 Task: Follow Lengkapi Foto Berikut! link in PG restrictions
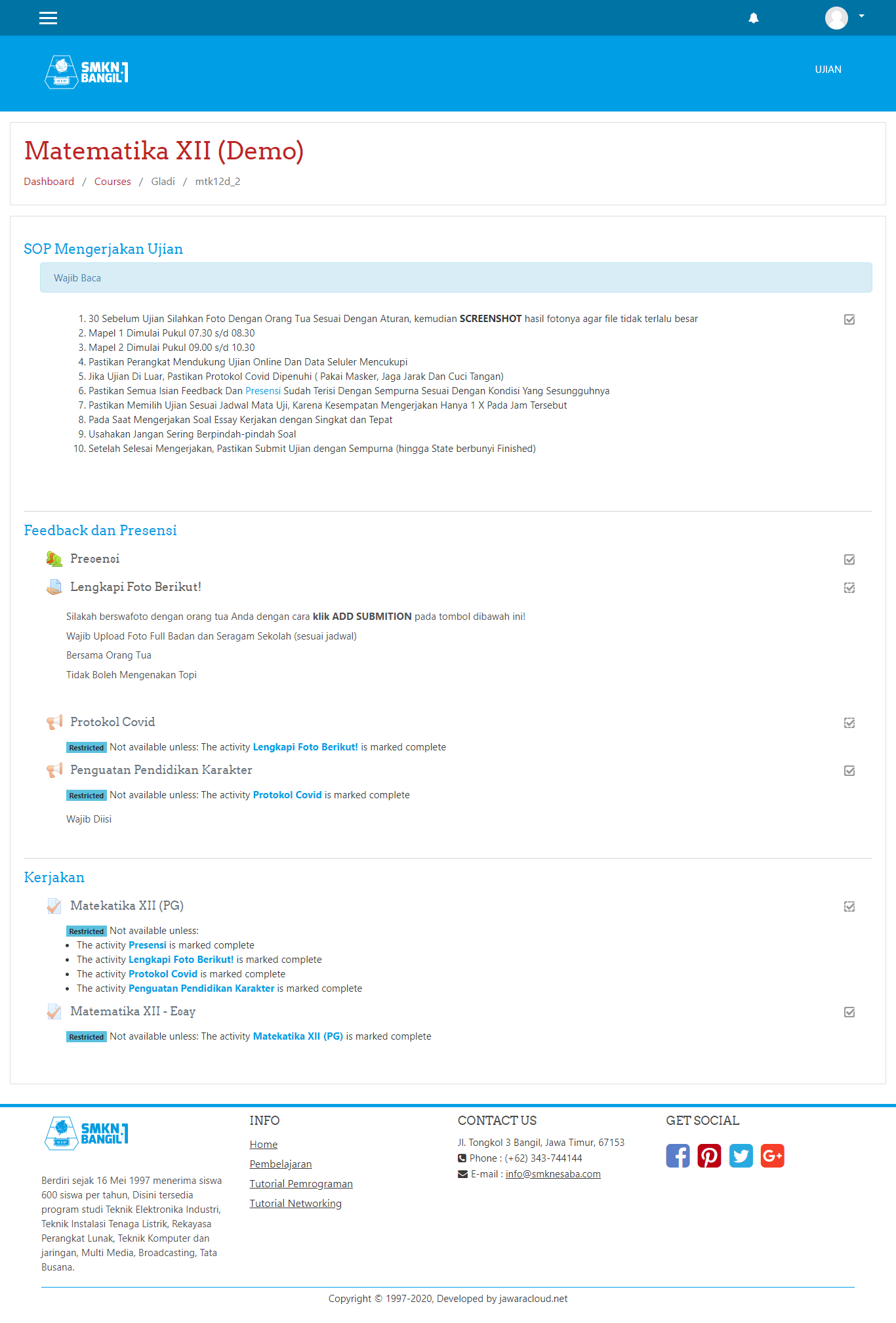[181, 960]
